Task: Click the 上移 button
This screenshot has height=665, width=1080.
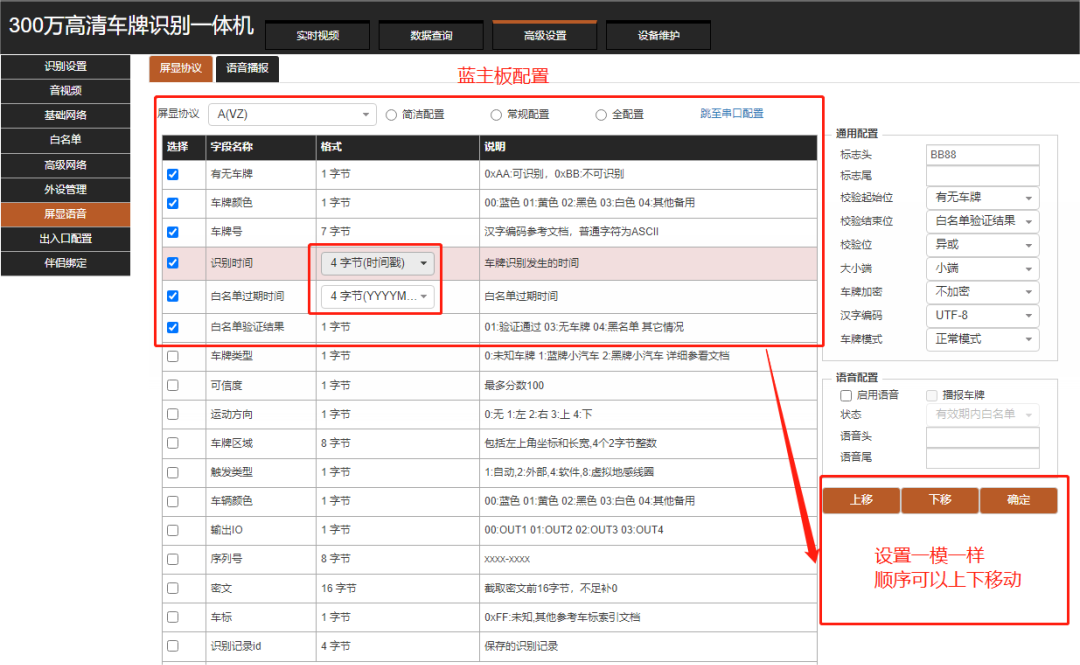Action: (x=861, y=500)
